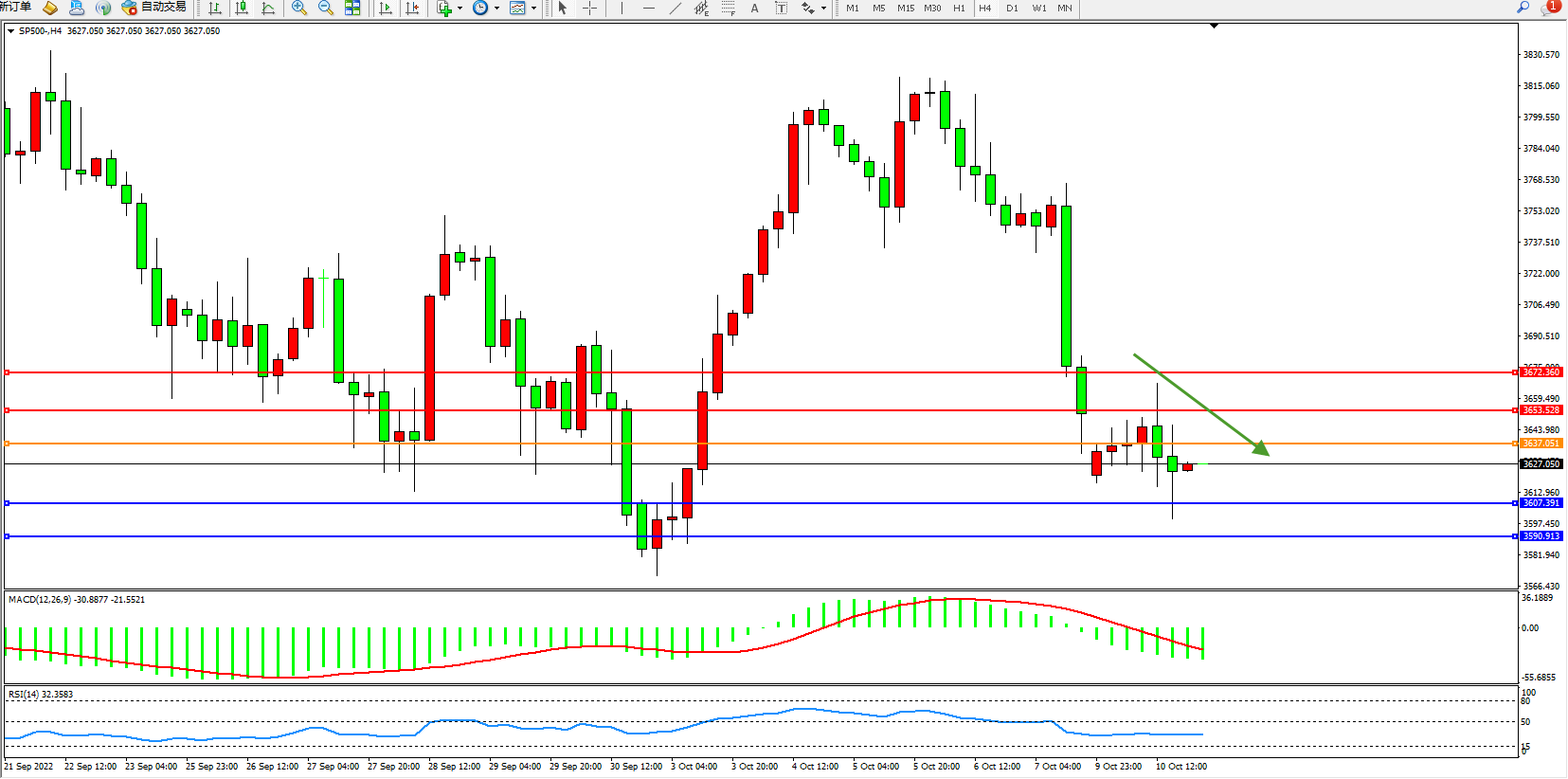Toggle the 自动交易 auto trading button

[154, 8]
